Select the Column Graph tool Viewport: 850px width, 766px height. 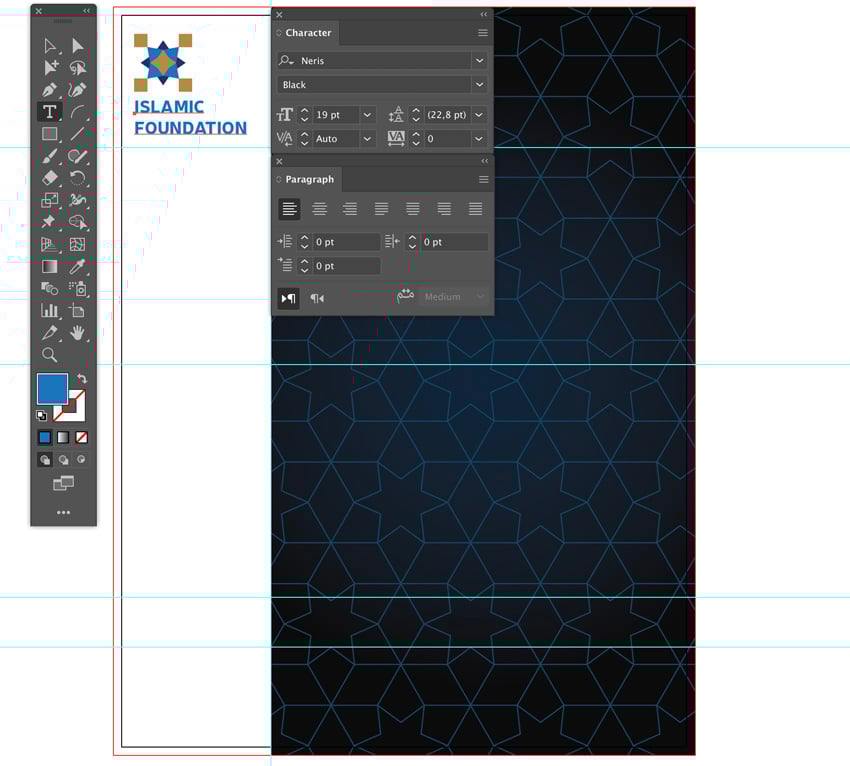tap(49, 311)
